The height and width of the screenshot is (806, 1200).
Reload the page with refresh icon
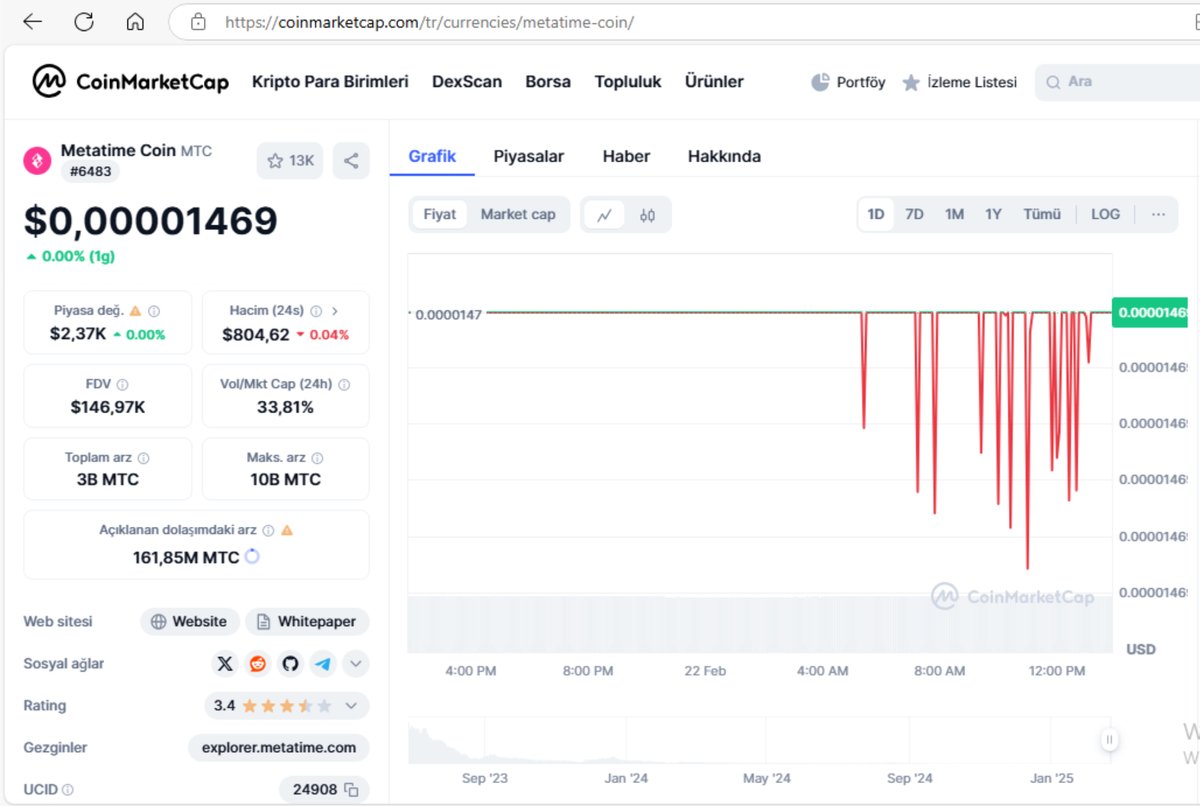(x=84, y=21)
